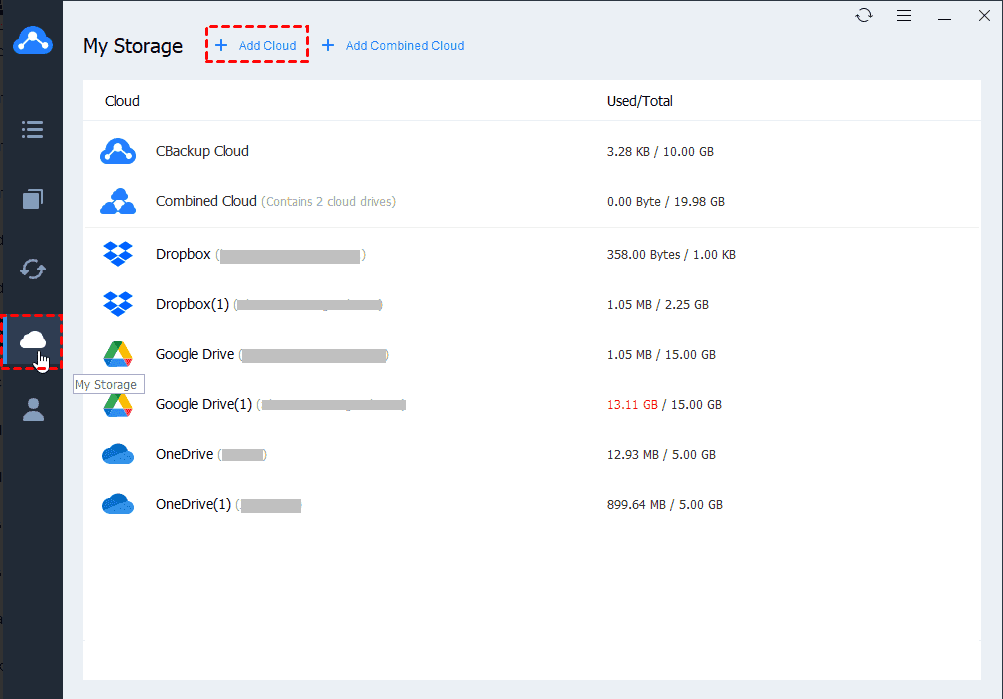Screen dimensions: 1003x699
Task: Click the plus icon beside Add Combined Cloud
Action: pyautogui.click(x=328, y=45)
